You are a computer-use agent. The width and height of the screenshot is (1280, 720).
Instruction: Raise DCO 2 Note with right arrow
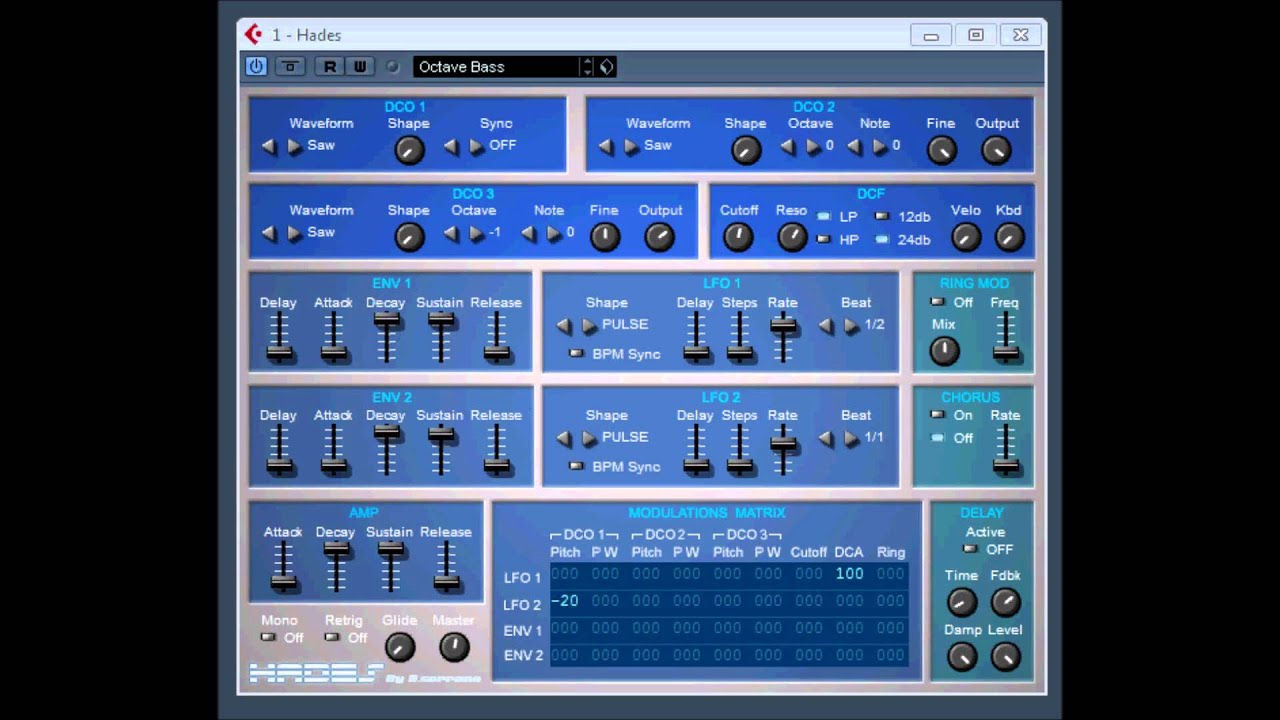point(879,146)
